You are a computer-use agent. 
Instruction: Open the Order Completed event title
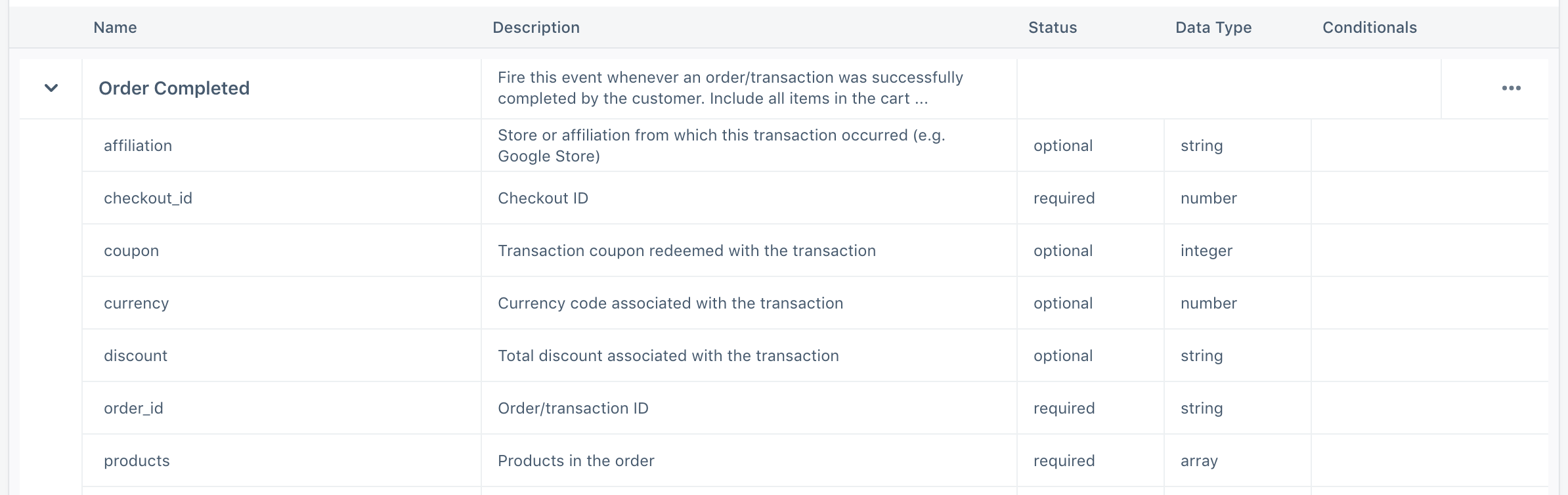174,87
